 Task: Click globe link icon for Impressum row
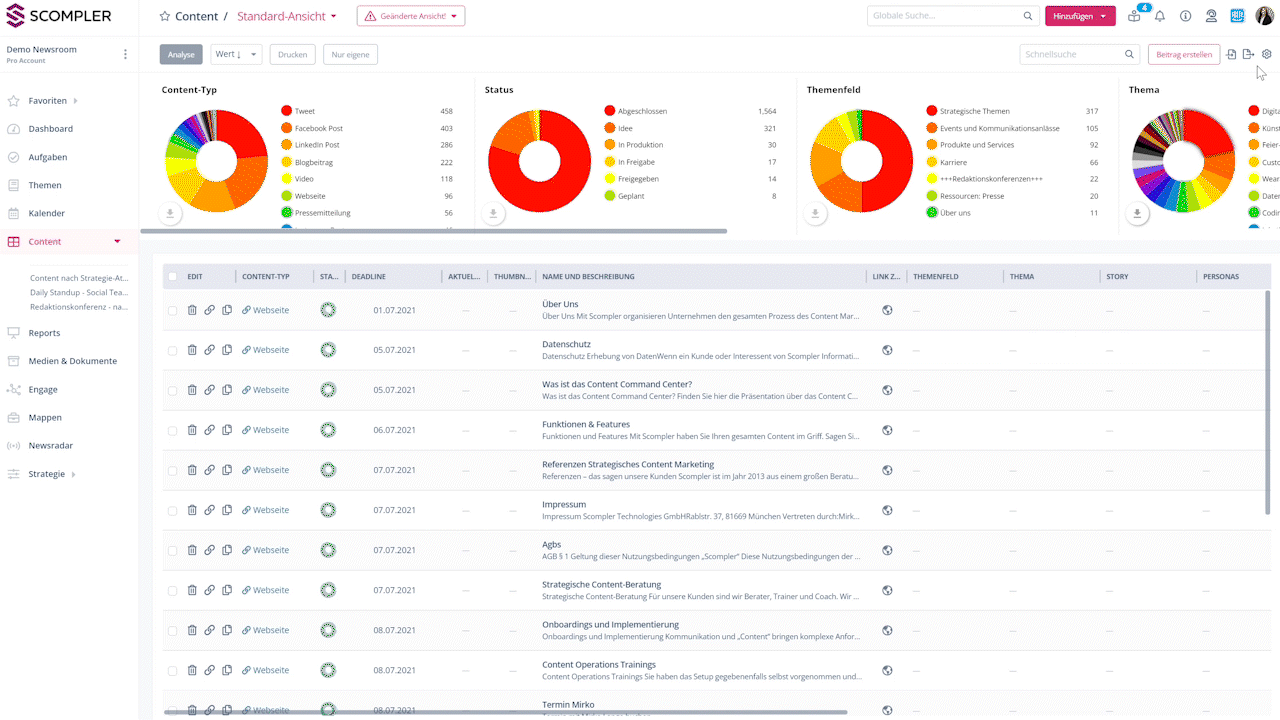point(887,510)
